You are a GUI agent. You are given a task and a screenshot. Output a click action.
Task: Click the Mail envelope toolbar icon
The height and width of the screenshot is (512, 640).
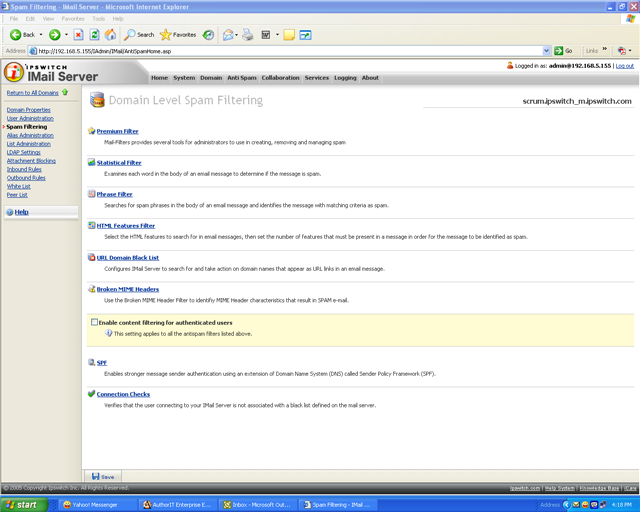click(228, 35)
